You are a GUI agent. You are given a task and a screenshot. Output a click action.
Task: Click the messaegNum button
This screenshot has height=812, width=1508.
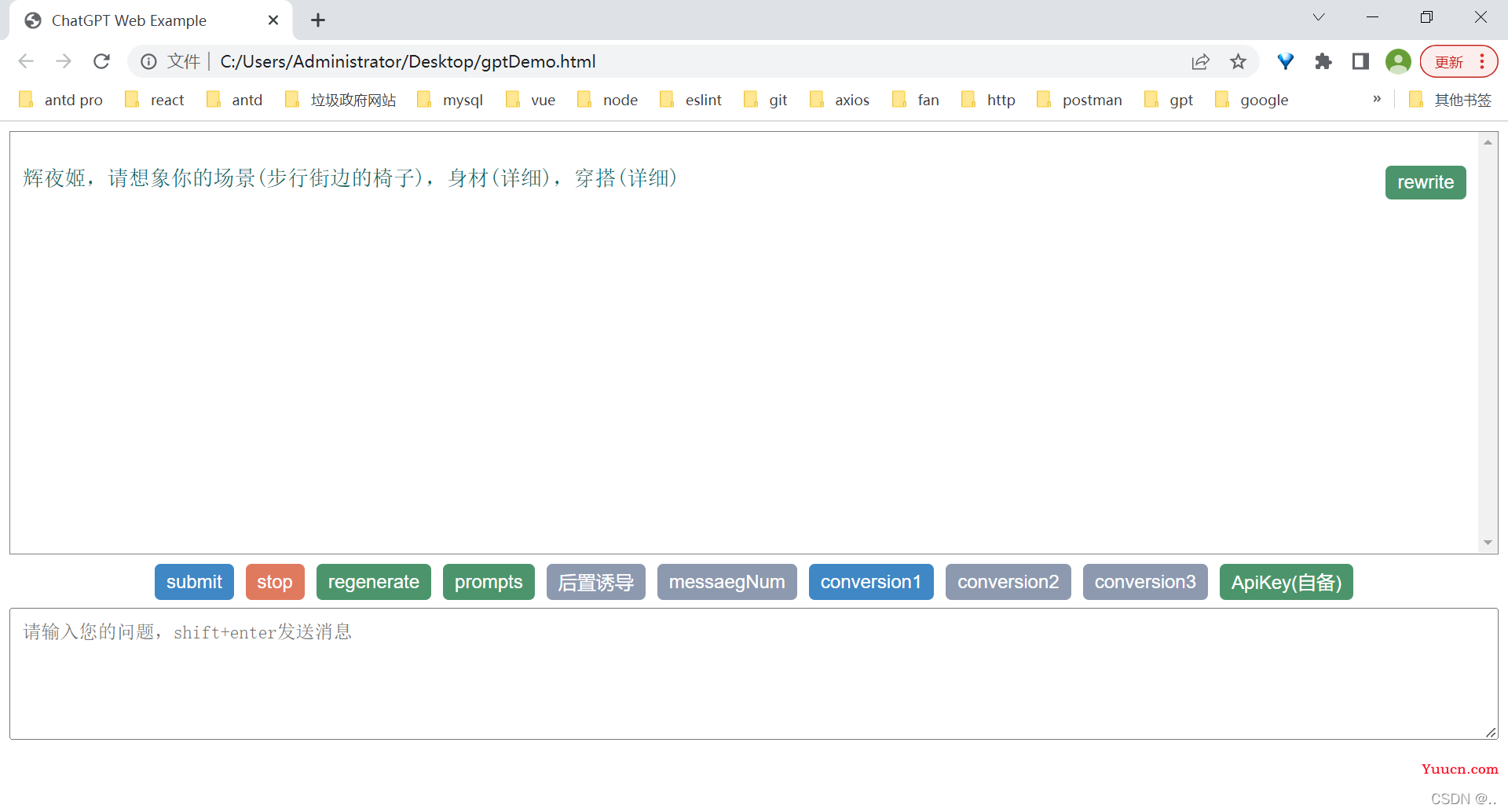tap(727, 582)
